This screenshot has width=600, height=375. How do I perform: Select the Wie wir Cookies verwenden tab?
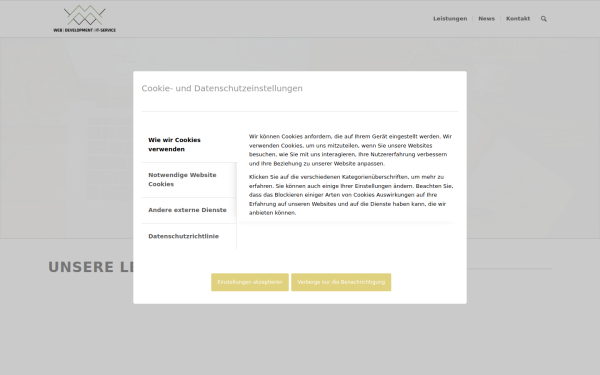pos(189,145)
